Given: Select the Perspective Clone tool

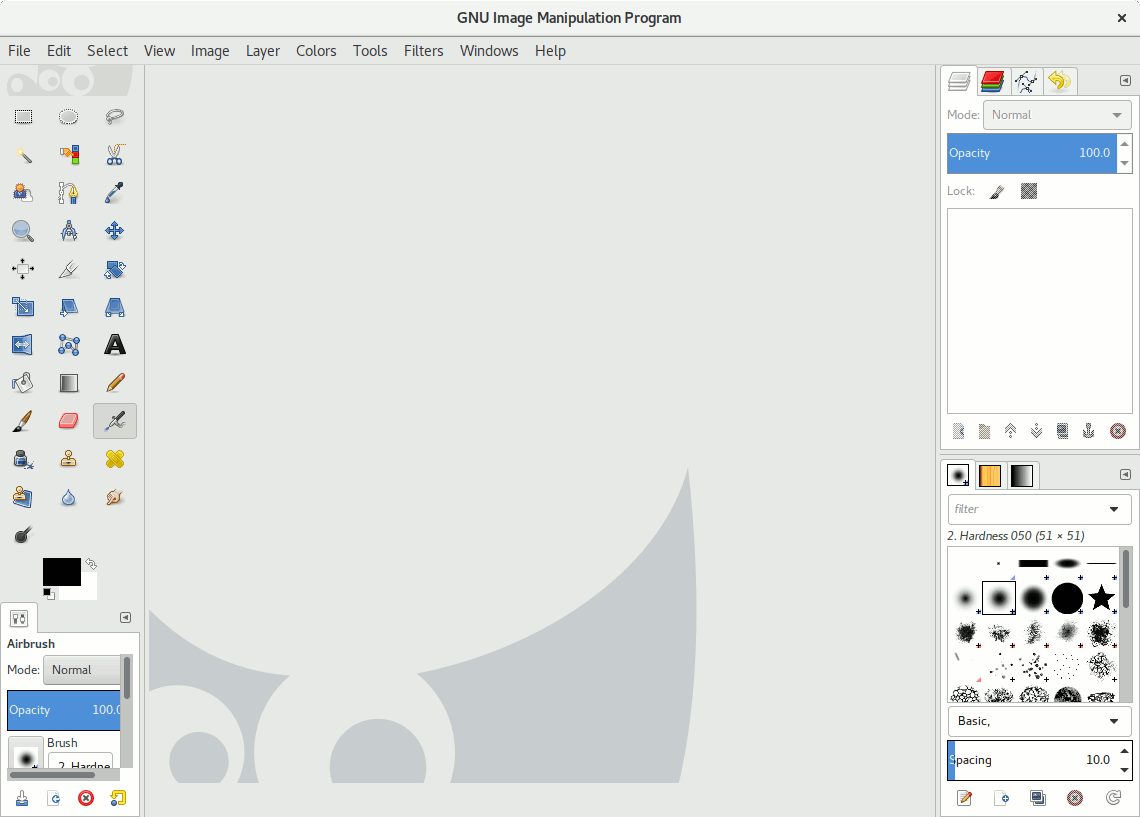Looking at the screenshot, I should (23, 497).
